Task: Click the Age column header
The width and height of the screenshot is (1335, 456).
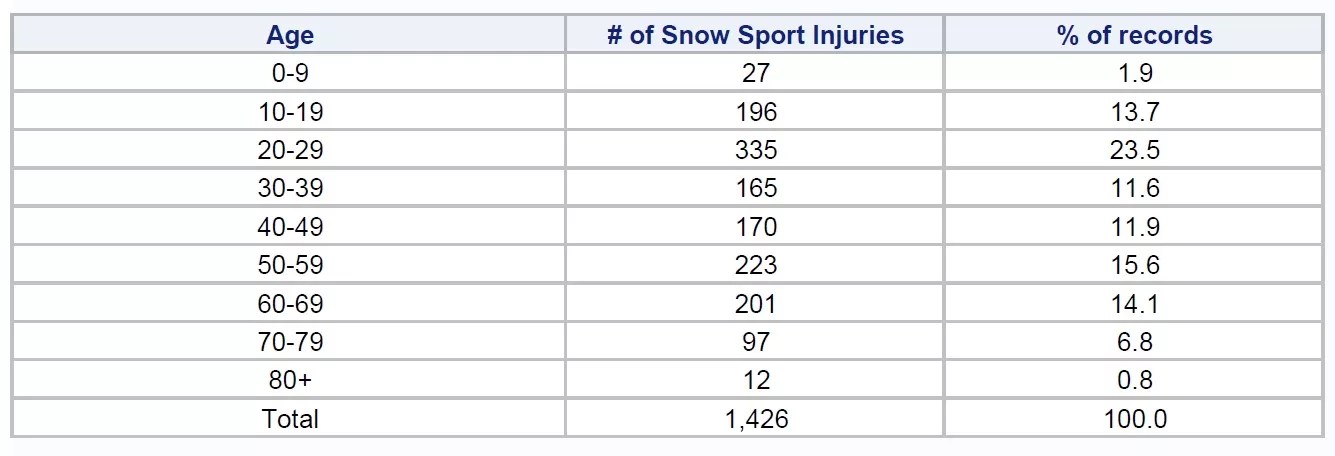Action: tap(290, 36)
